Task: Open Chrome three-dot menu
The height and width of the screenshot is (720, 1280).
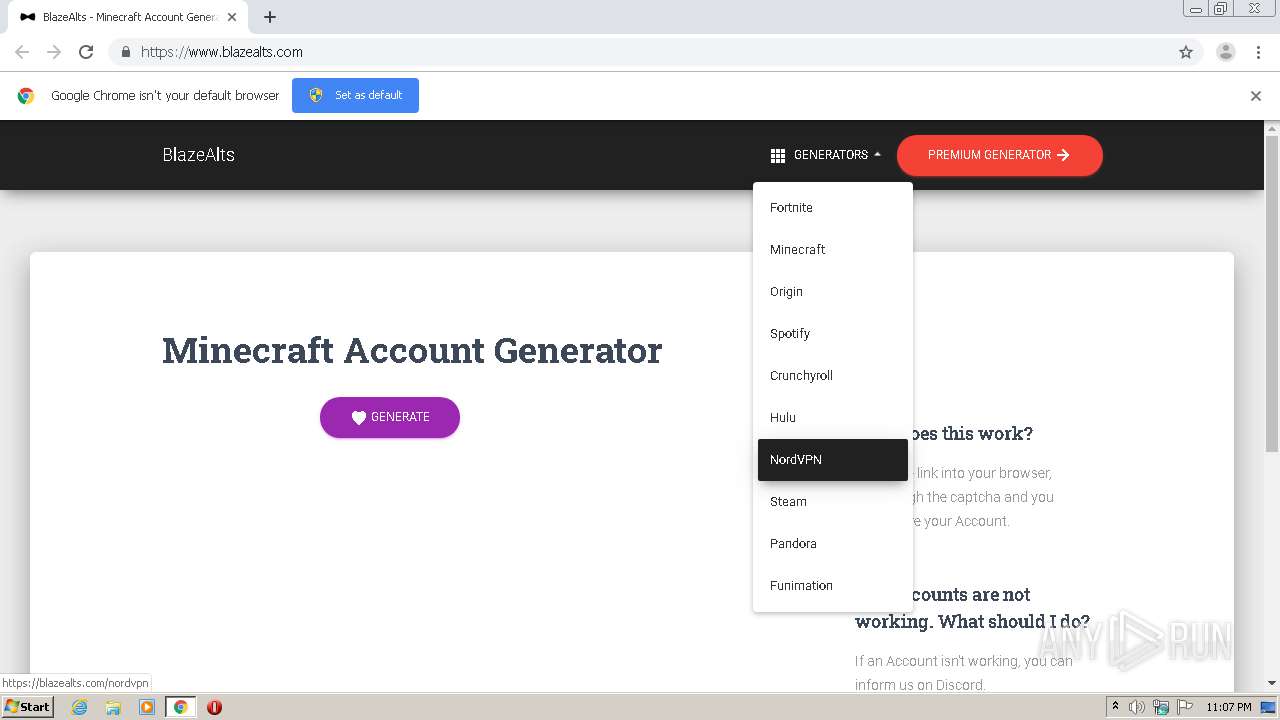Action: (x=1258, y=52)
